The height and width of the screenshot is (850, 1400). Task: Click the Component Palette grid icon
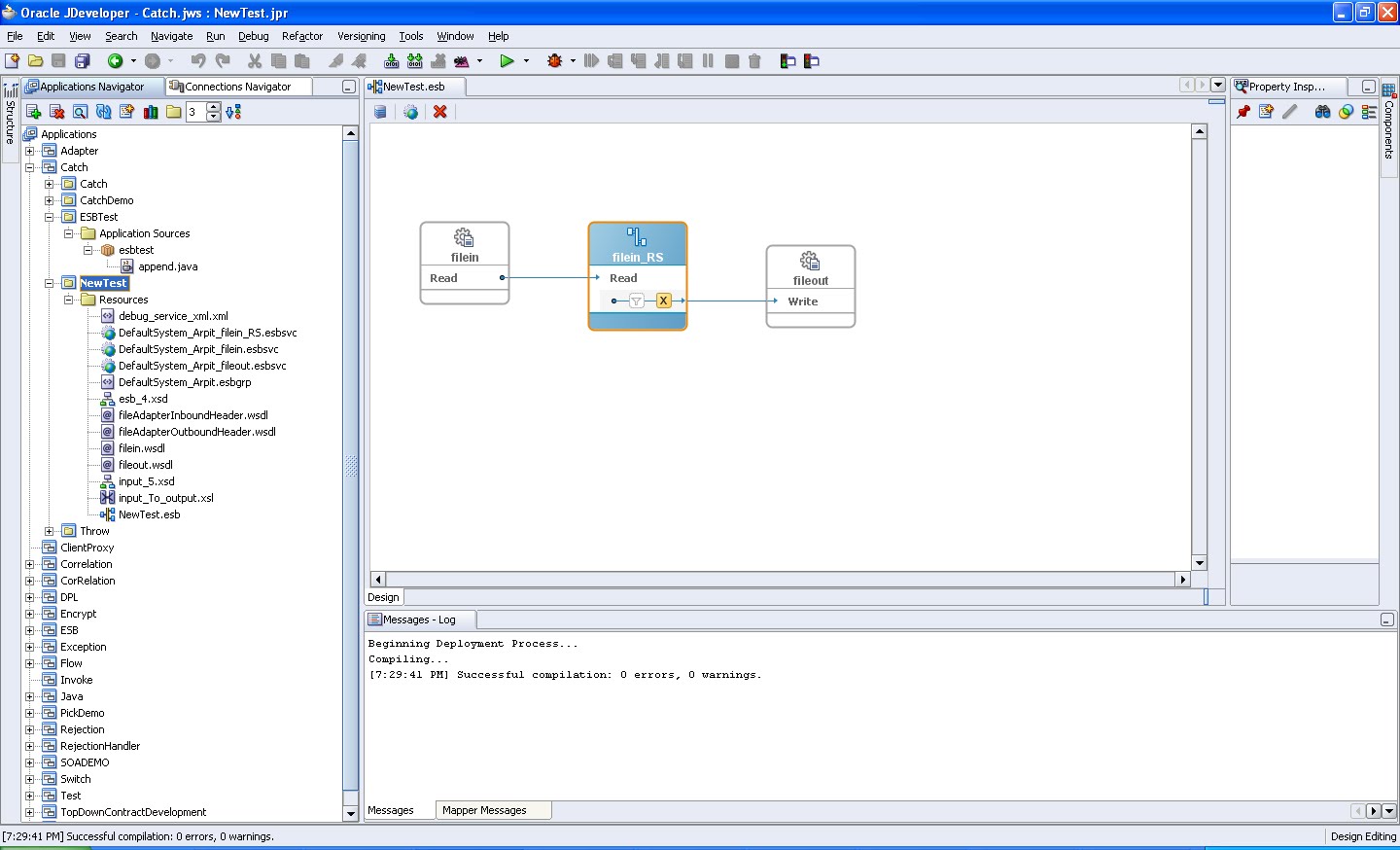[x=1388, y=89]
